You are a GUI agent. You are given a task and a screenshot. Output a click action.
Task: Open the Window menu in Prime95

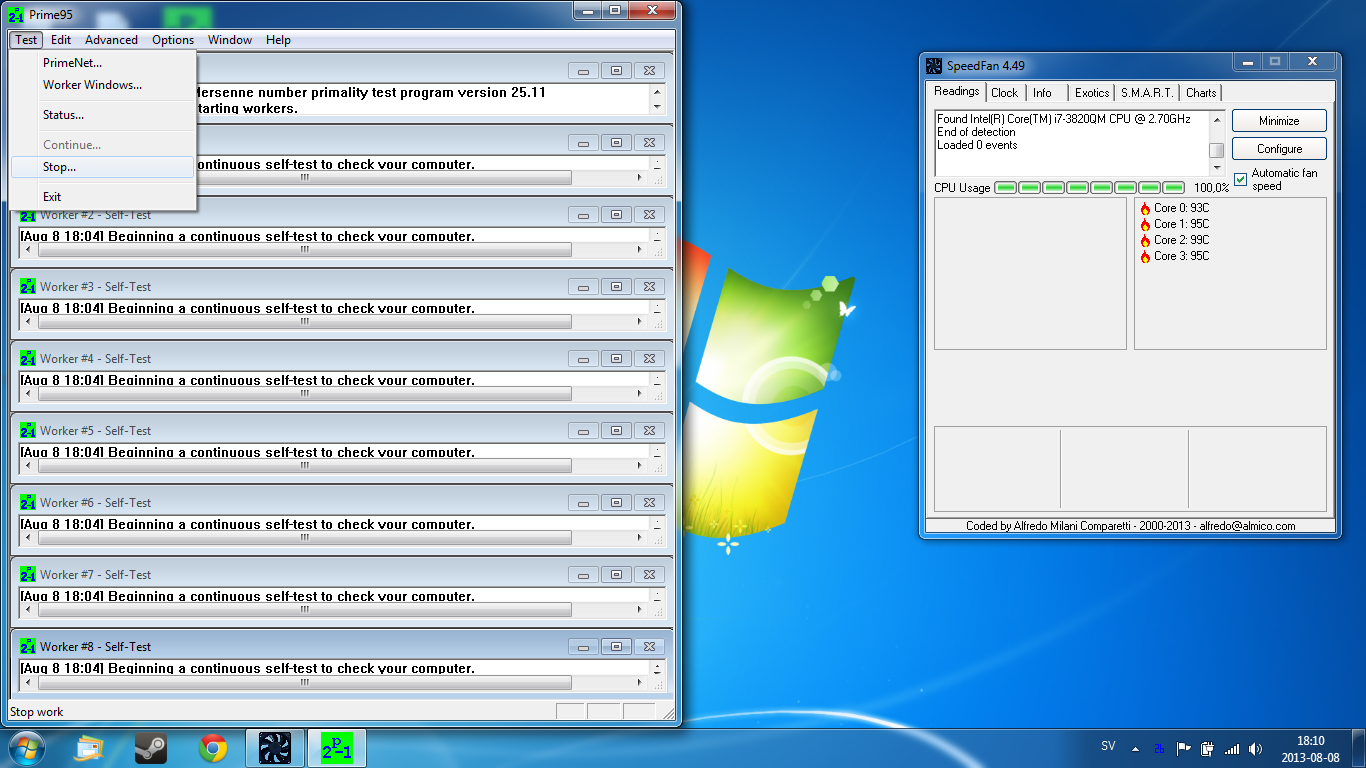[230, 40]
